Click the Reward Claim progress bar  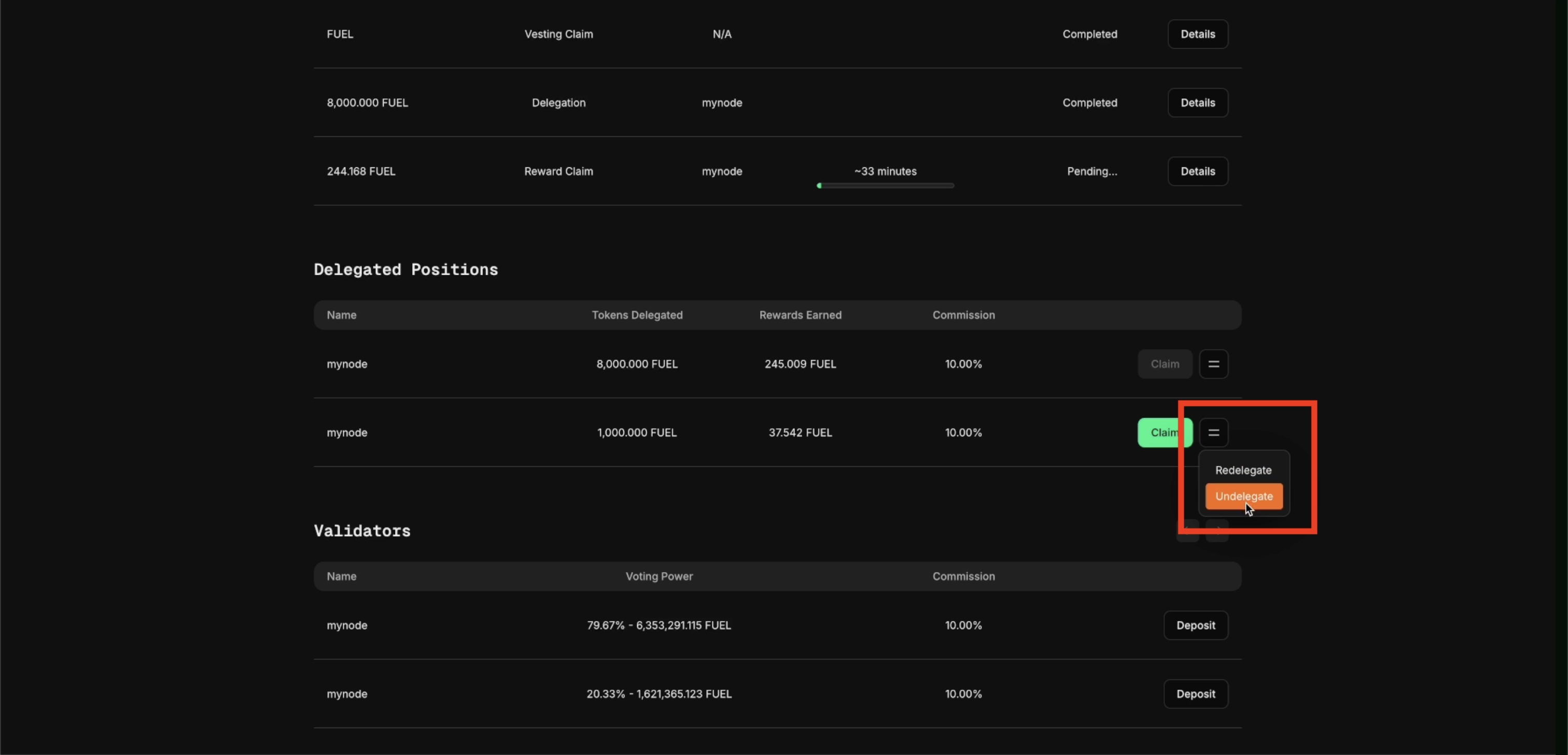[x=885, y=186]
